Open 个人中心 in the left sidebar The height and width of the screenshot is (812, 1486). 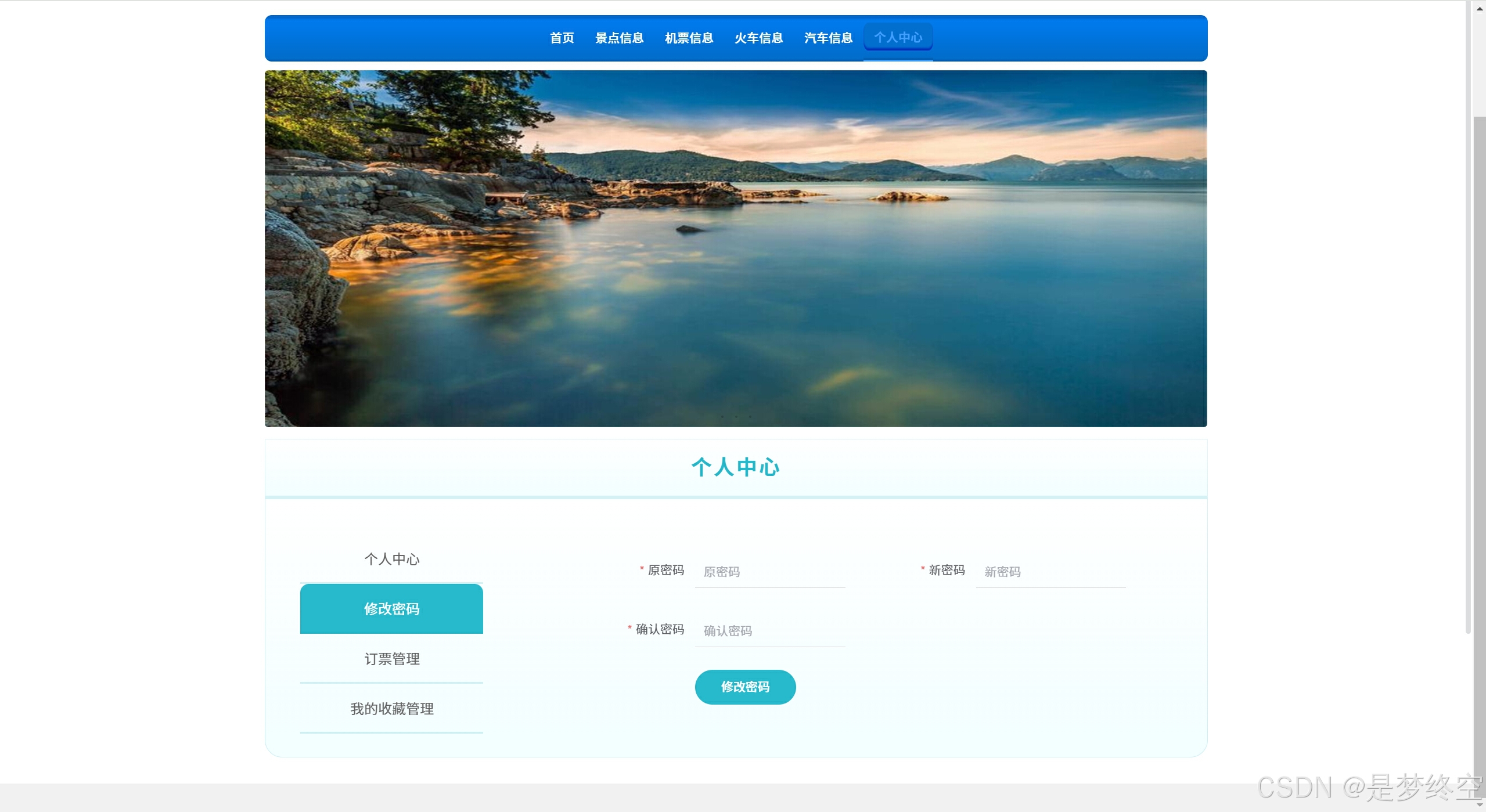tap(391, 559)
